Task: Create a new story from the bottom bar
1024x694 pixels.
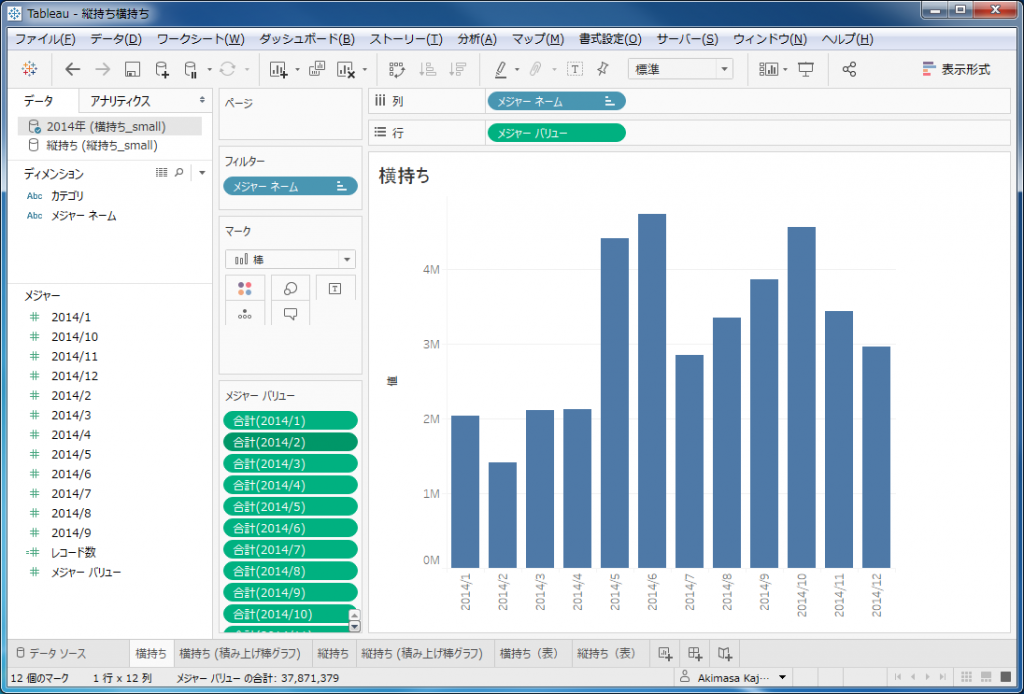Action: pyautogui.click(x=725, y=653)
